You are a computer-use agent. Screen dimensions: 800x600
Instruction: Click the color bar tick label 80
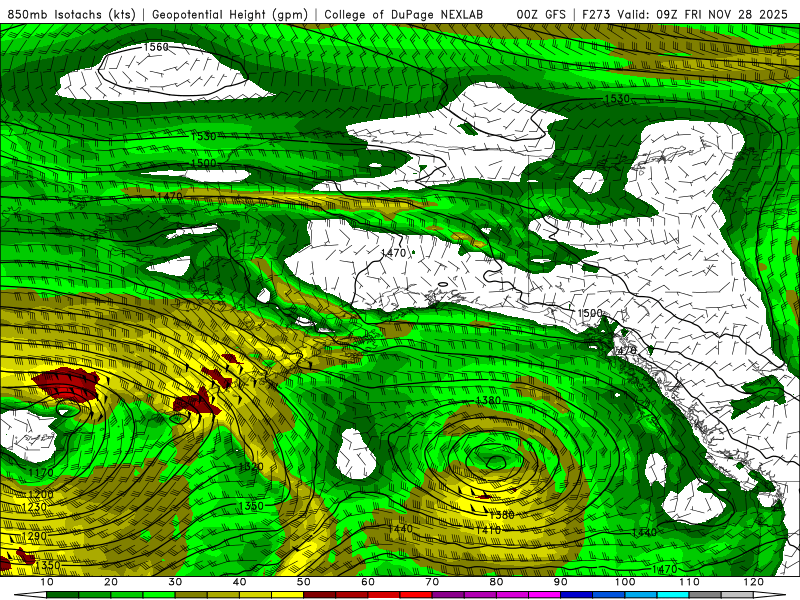[x=496, y=582]
